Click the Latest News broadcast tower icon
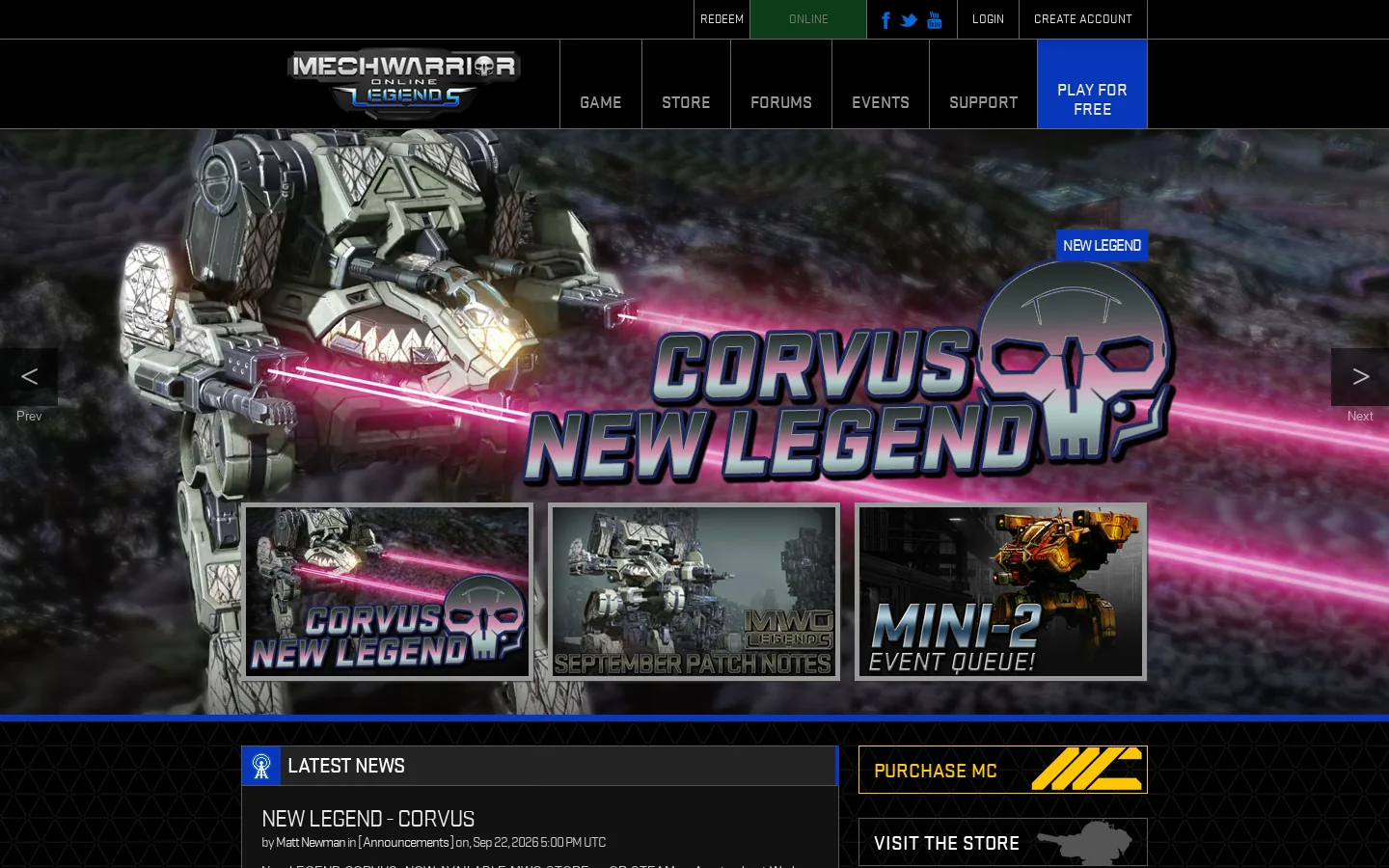Image resolution: width=1389 pixels, height=868 pixels. coord(261,766)
